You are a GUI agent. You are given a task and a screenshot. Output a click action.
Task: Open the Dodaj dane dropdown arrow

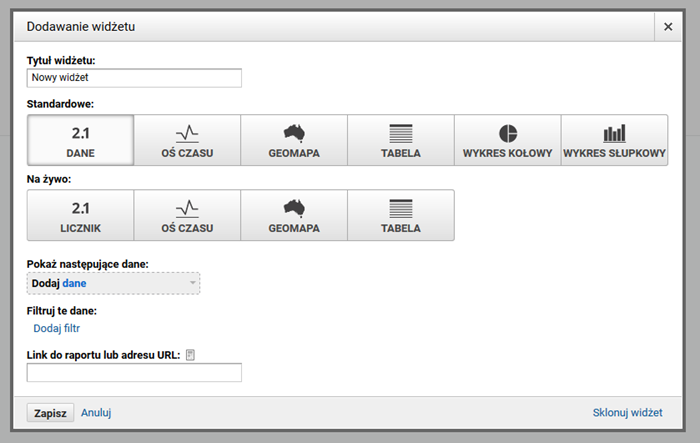coord(192,284)
